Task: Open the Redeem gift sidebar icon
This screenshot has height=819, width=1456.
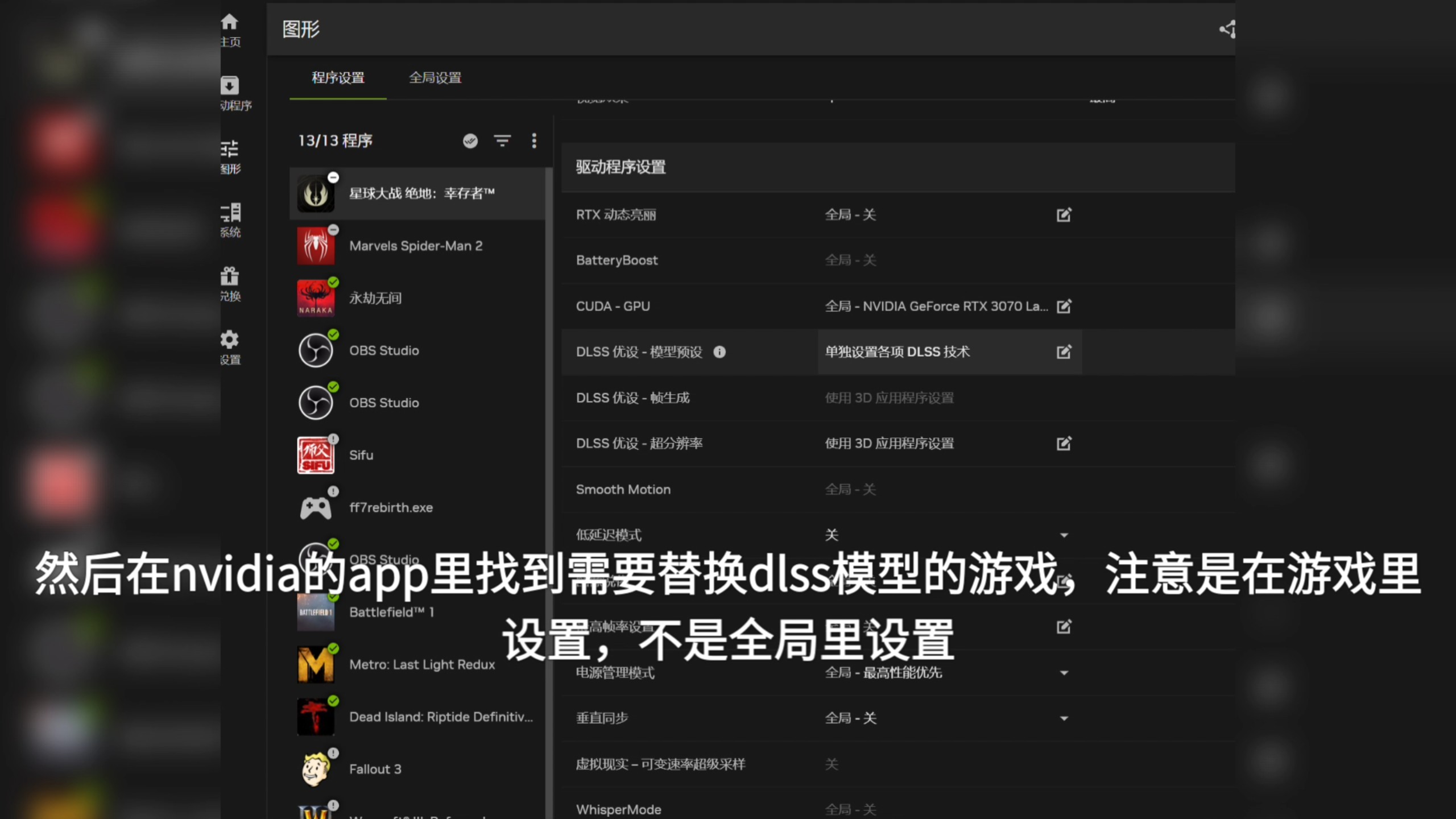Action: click(x=230, y=276)
